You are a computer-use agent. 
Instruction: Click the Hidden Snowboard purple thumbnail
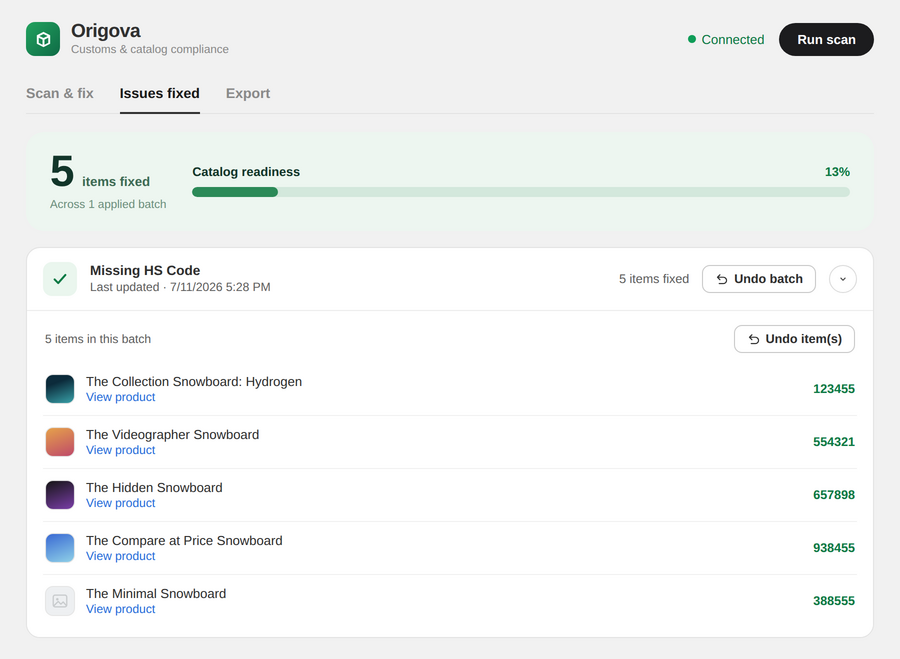(x=60, y=495)
